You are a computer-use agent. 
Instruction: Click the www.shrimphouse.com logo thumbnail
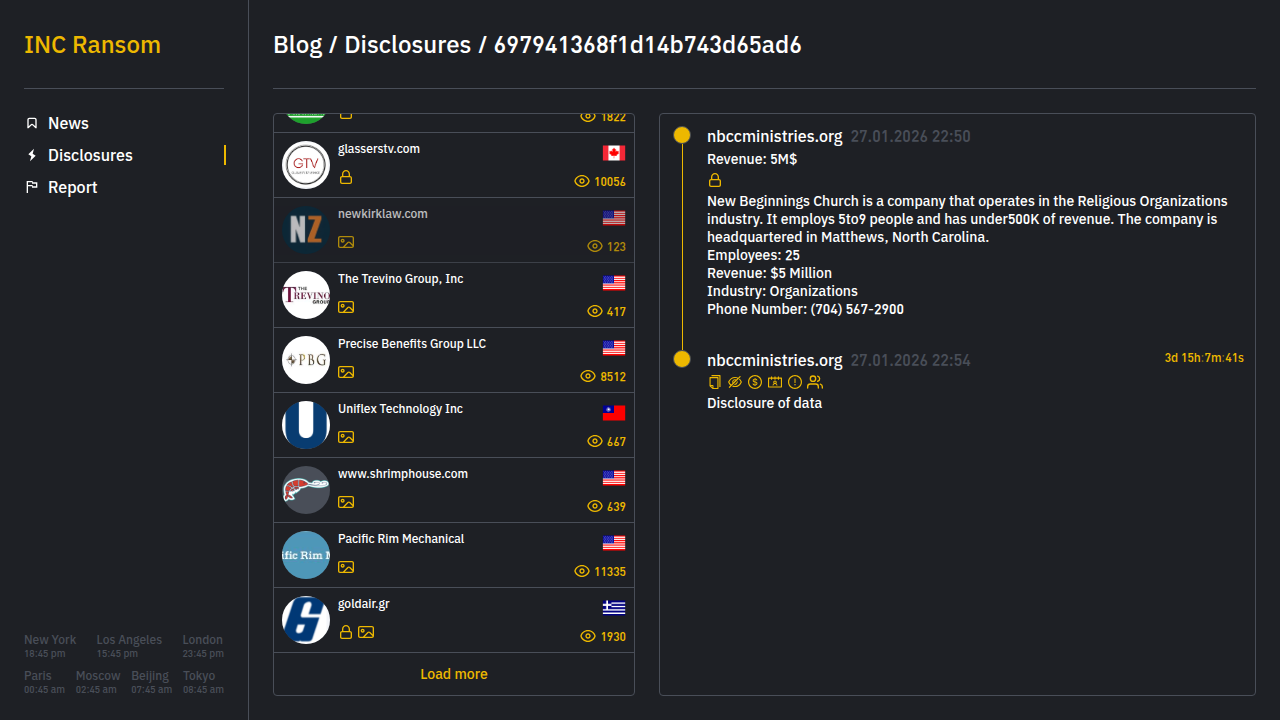[x=306, y=490]
